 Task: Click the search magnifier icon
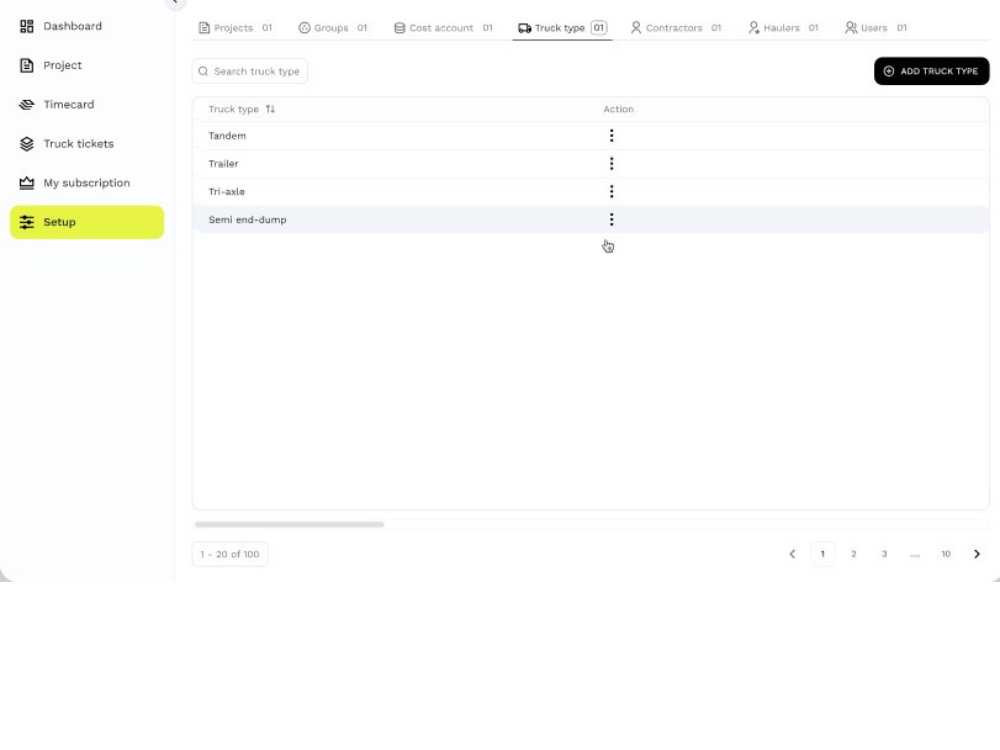point(203,71)
